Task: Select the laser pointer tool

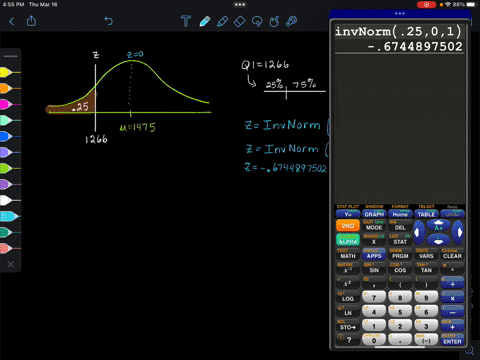Action: point(292,21)
